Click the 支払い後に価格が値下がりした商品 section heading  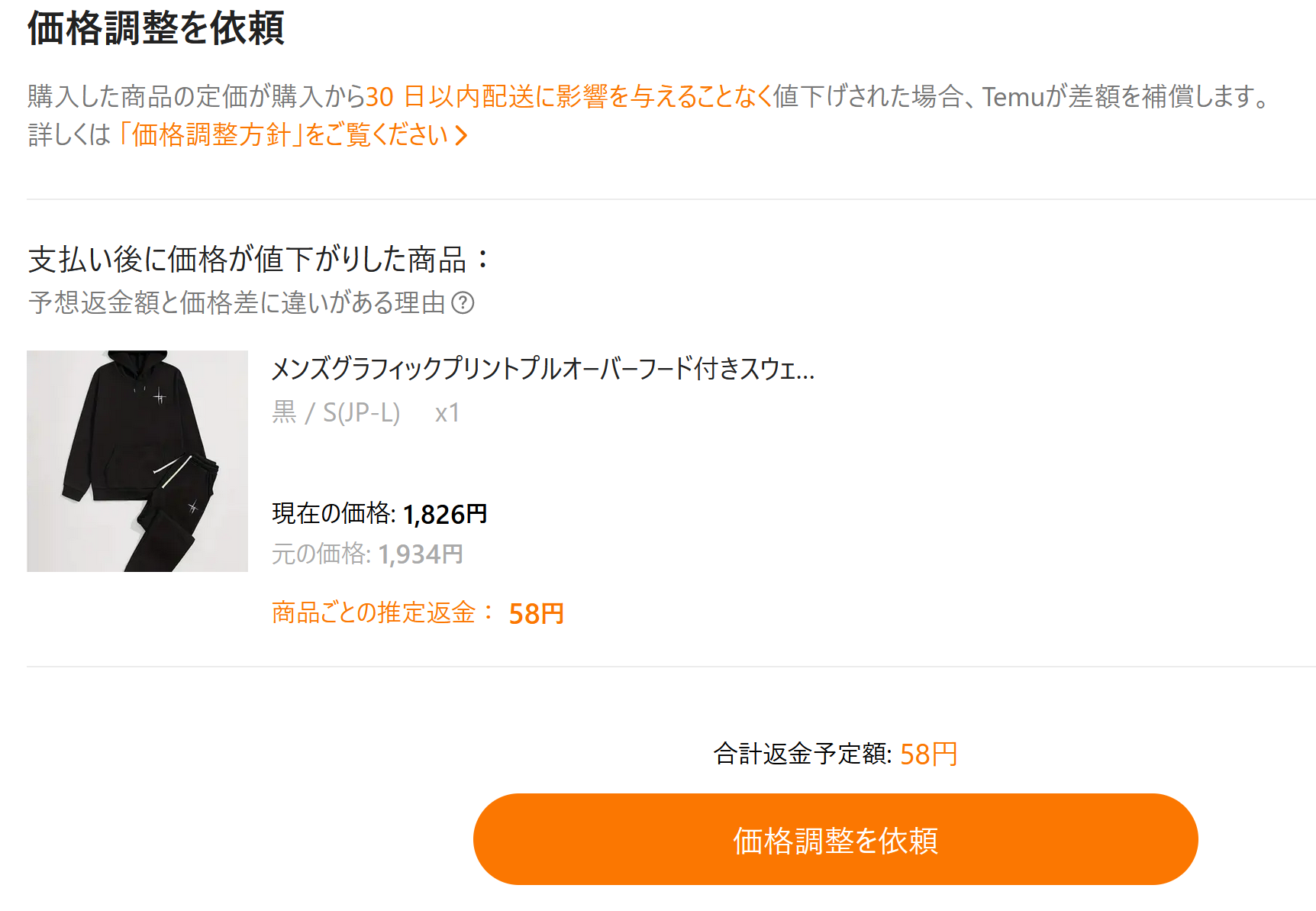[248, 260]
